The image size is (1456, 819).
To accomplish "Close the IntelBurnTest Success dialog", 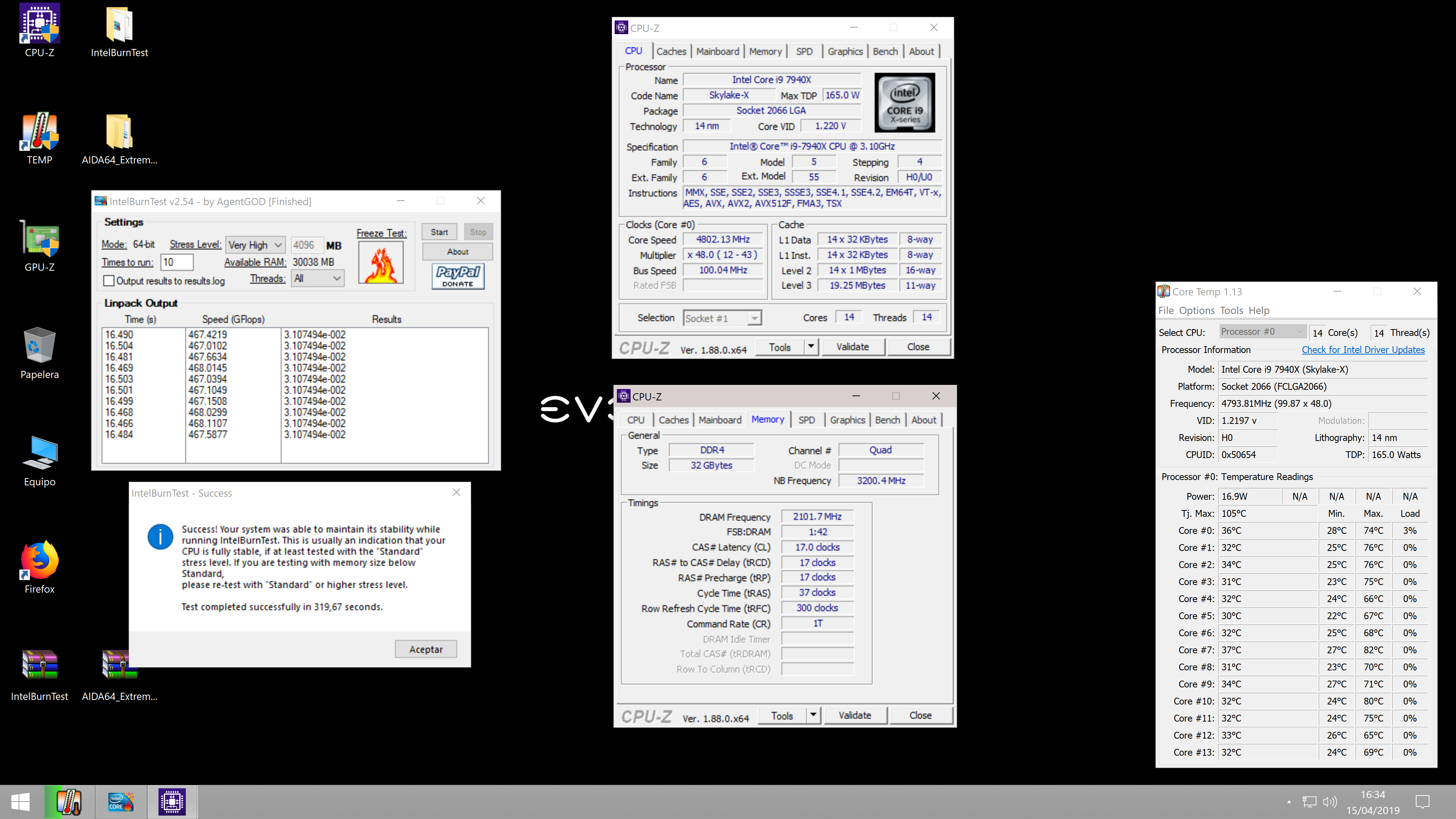I will 456,492.
